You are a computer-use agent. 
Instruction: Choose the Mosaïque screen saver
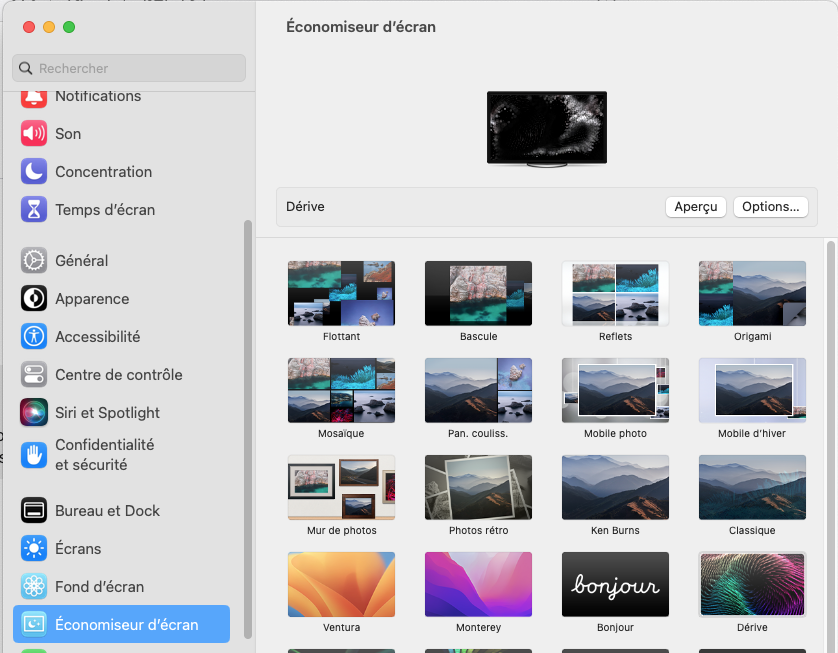coord(342,391)
